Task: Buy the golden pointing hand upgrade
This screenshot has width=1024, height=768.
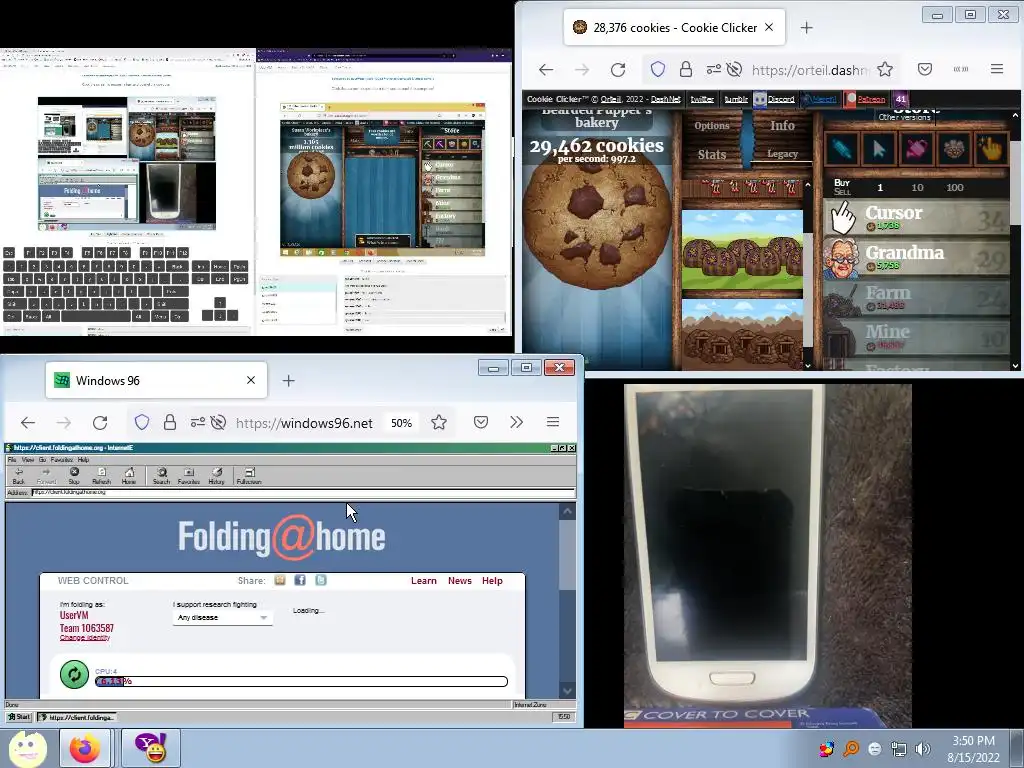Action: 991,150
